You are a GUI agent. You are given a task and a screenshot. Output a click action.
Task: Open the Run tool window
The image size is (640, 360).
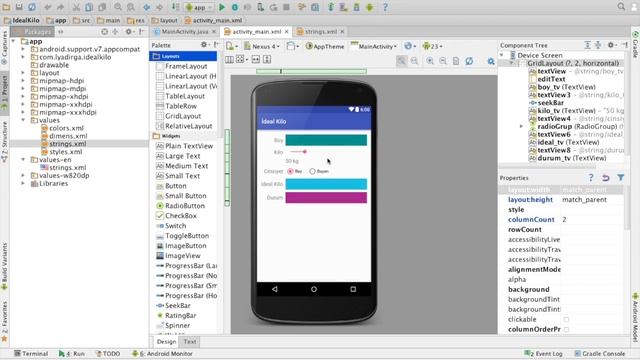(71, 353)
